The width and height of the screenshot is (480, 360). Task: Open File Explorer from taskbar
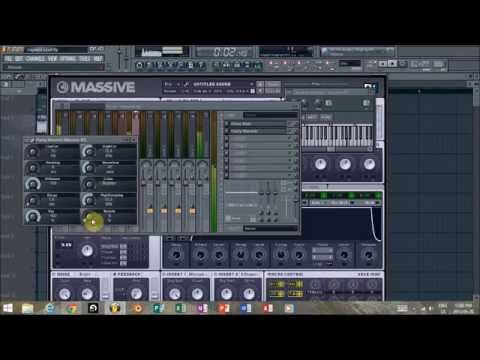[28, 308]
